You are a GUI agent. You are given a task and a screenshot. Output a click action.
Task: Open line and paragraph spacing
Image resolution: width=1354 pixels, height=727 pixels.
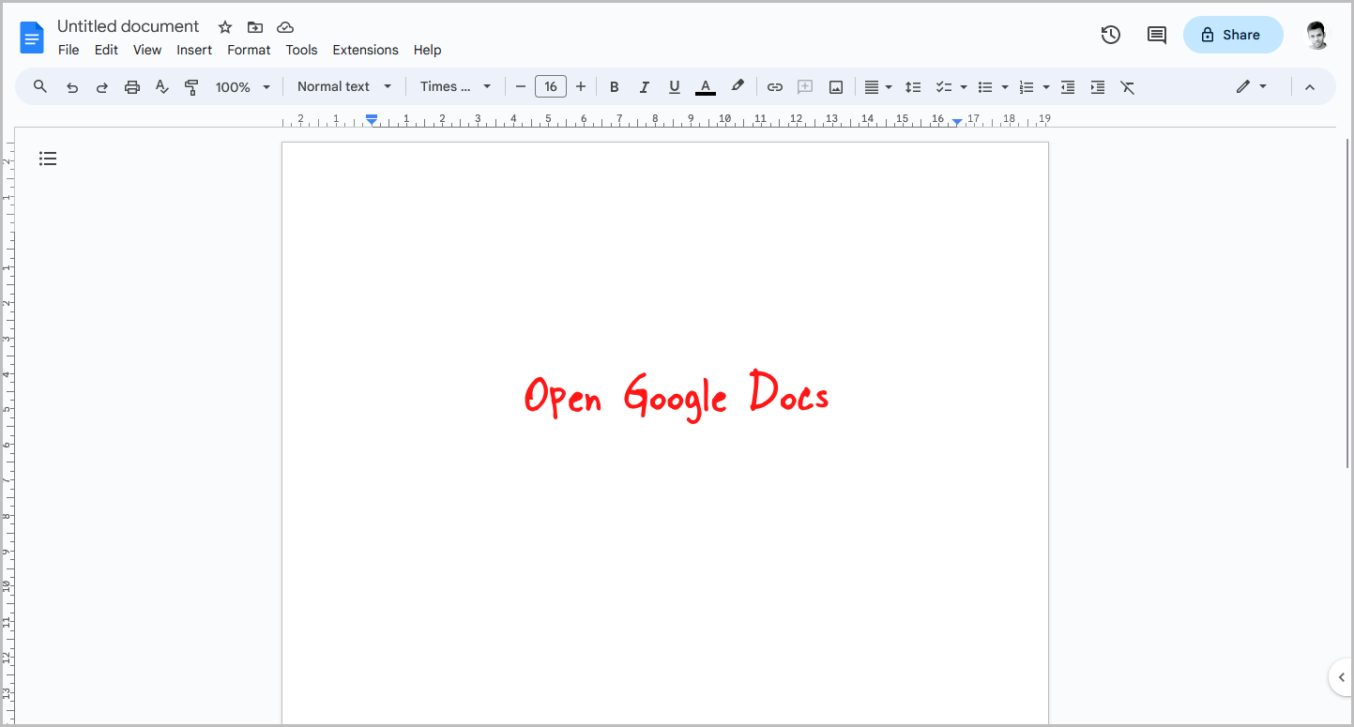point(913,87)
